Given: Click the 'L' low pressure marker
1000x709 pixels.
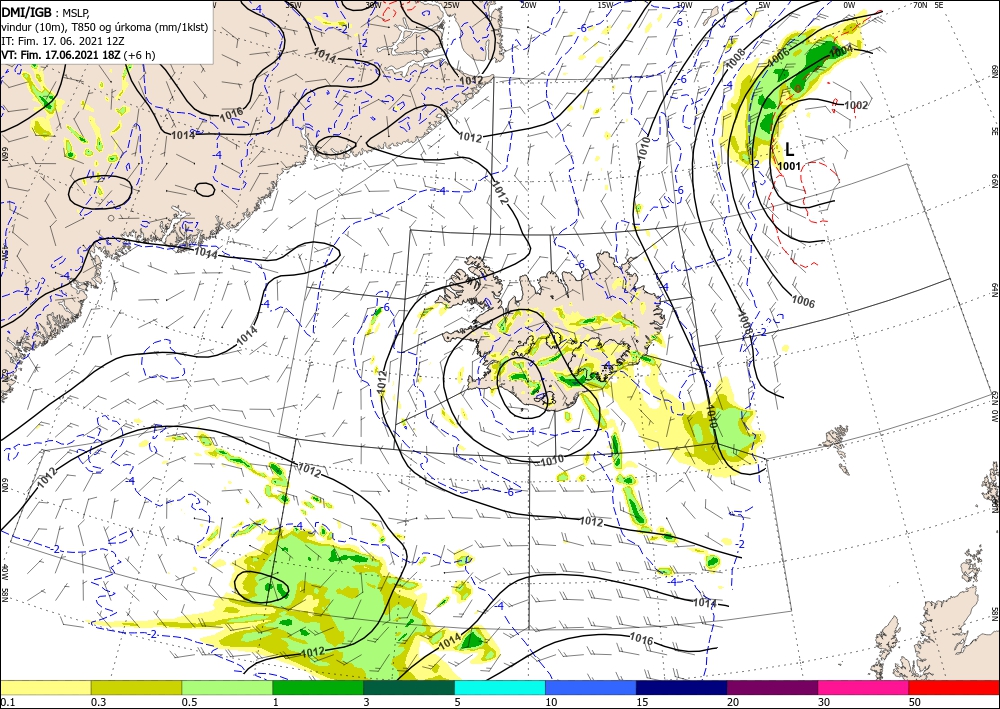Looking at the screenshot, I should [789, 150].
